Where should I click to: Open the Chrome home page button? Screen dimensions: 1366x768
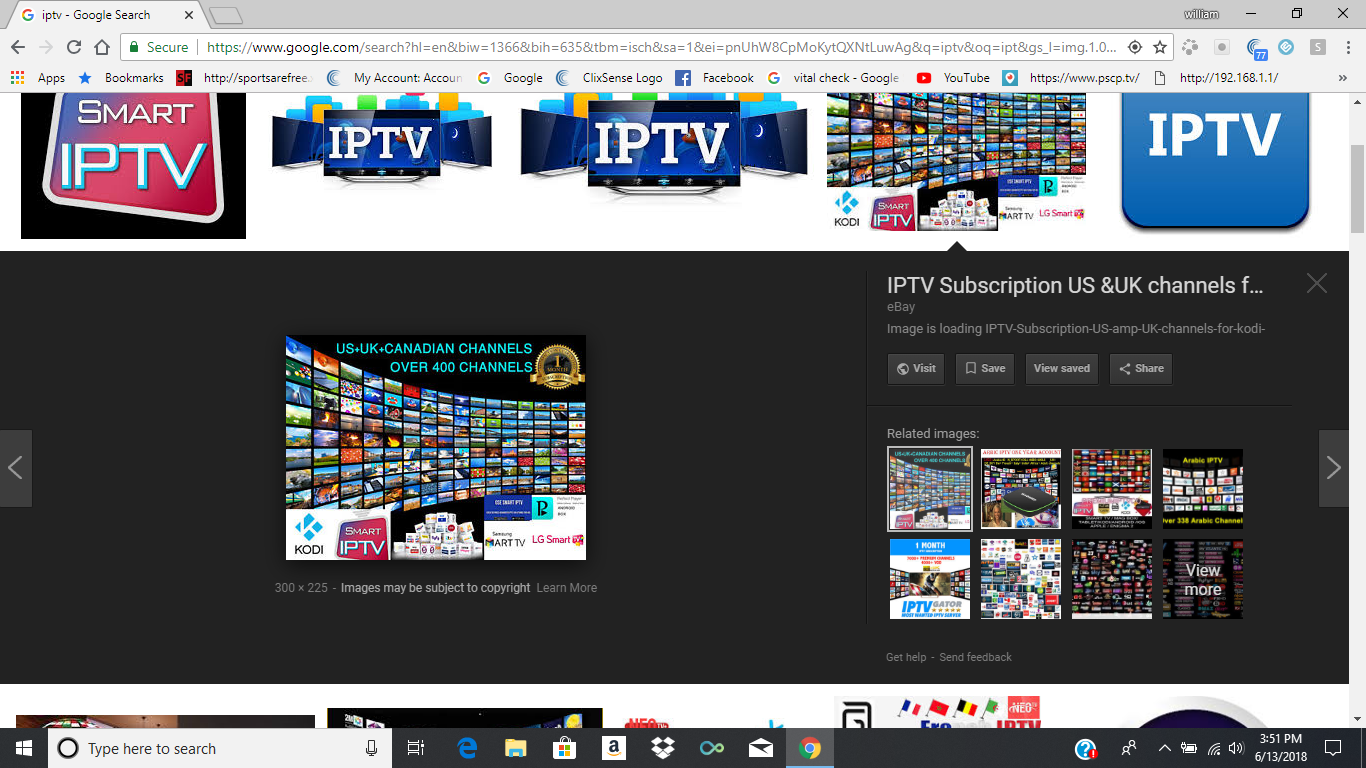(102, 47)
